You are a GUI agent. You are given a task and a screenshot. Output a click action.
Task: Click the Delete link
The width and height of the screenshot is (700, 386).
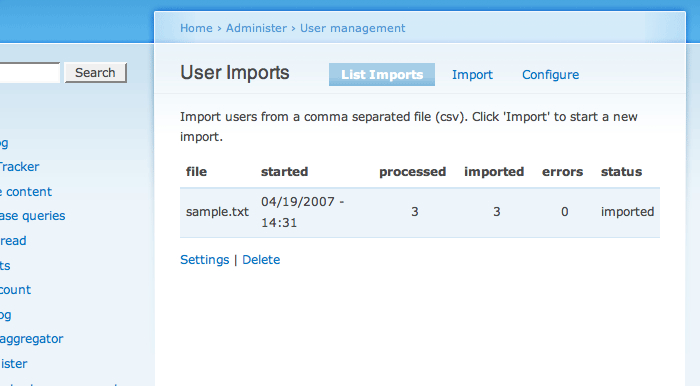(261, 260)
